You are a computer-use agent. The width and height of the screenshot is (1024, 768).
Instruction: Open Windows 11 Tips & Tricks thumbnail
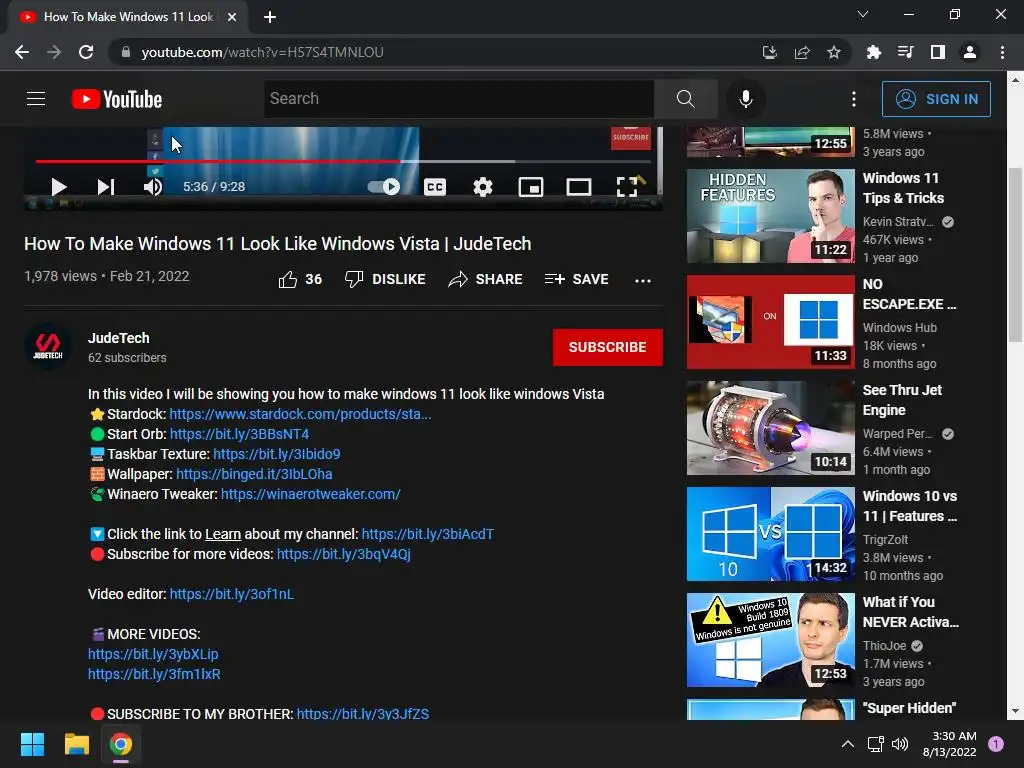click(771, 216)
